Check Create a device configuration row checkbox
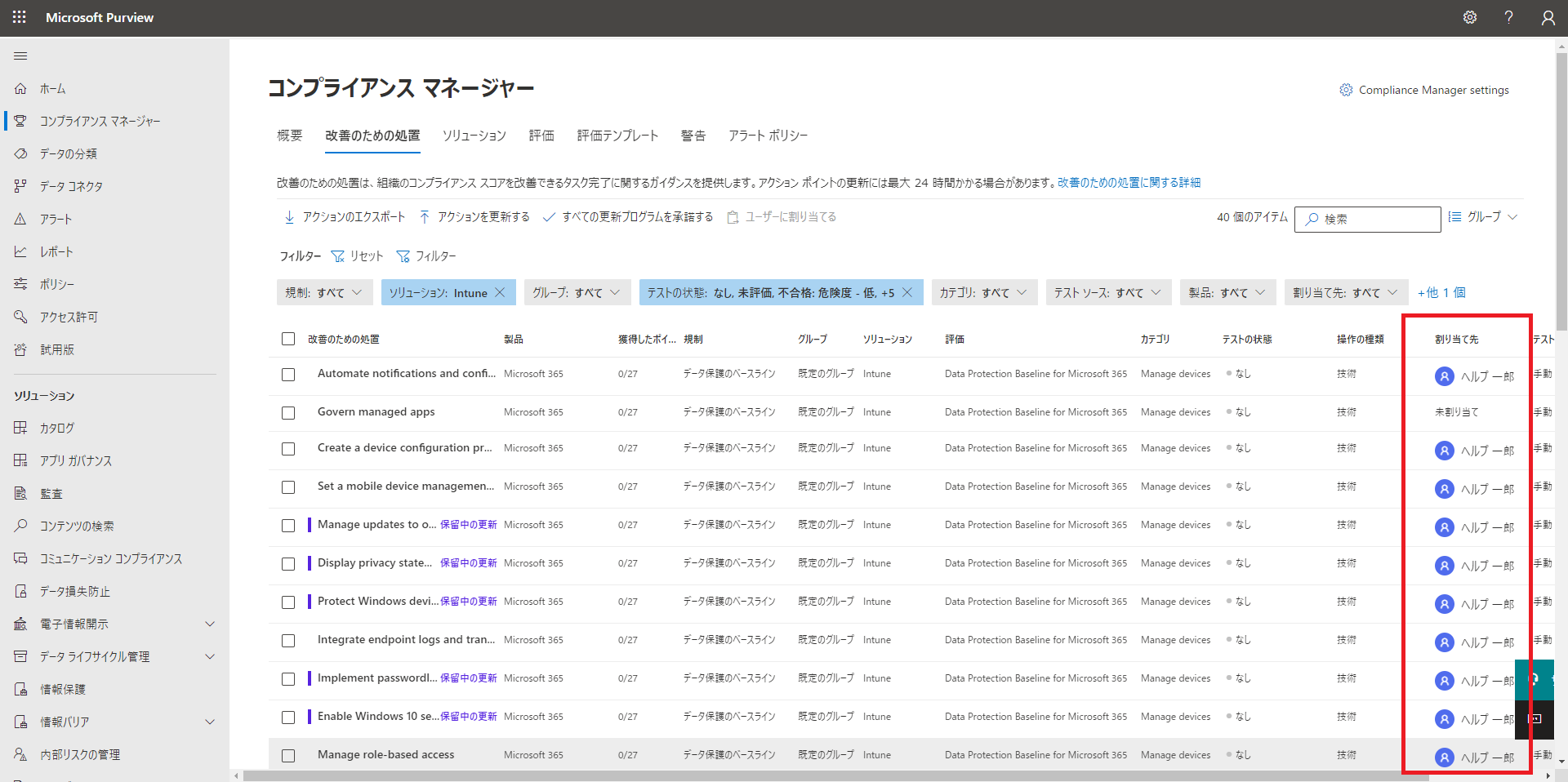 tap(288, 449)
